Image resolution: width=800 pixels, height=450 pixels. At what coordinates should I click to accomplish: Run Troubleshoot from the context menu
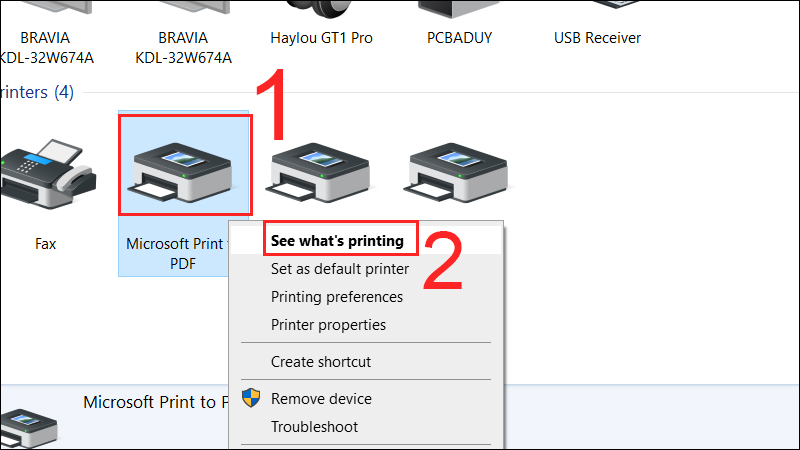tap(314, 427)
